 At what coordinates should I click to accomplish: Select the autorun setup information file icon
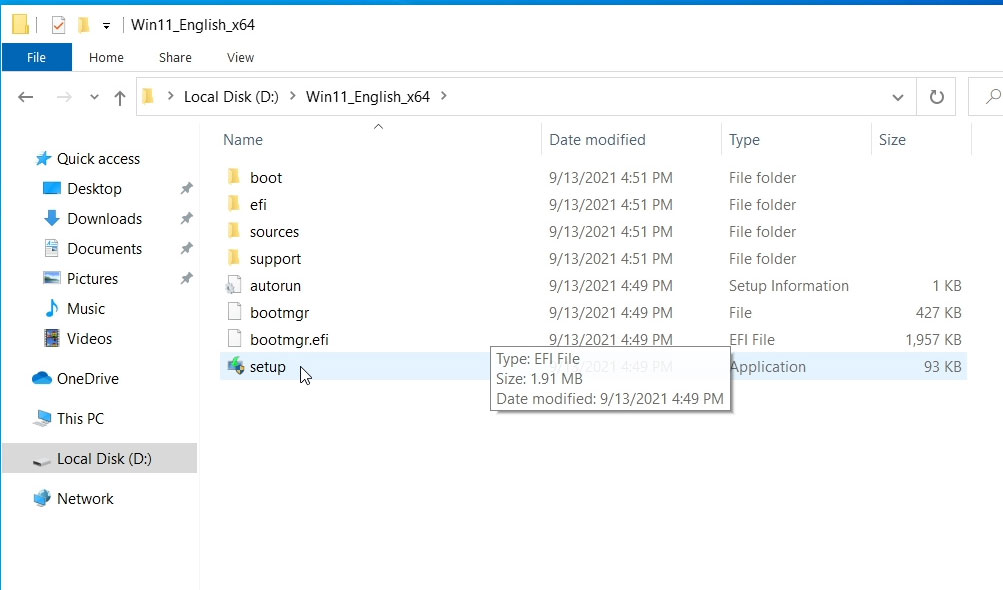tap(235, 286)
